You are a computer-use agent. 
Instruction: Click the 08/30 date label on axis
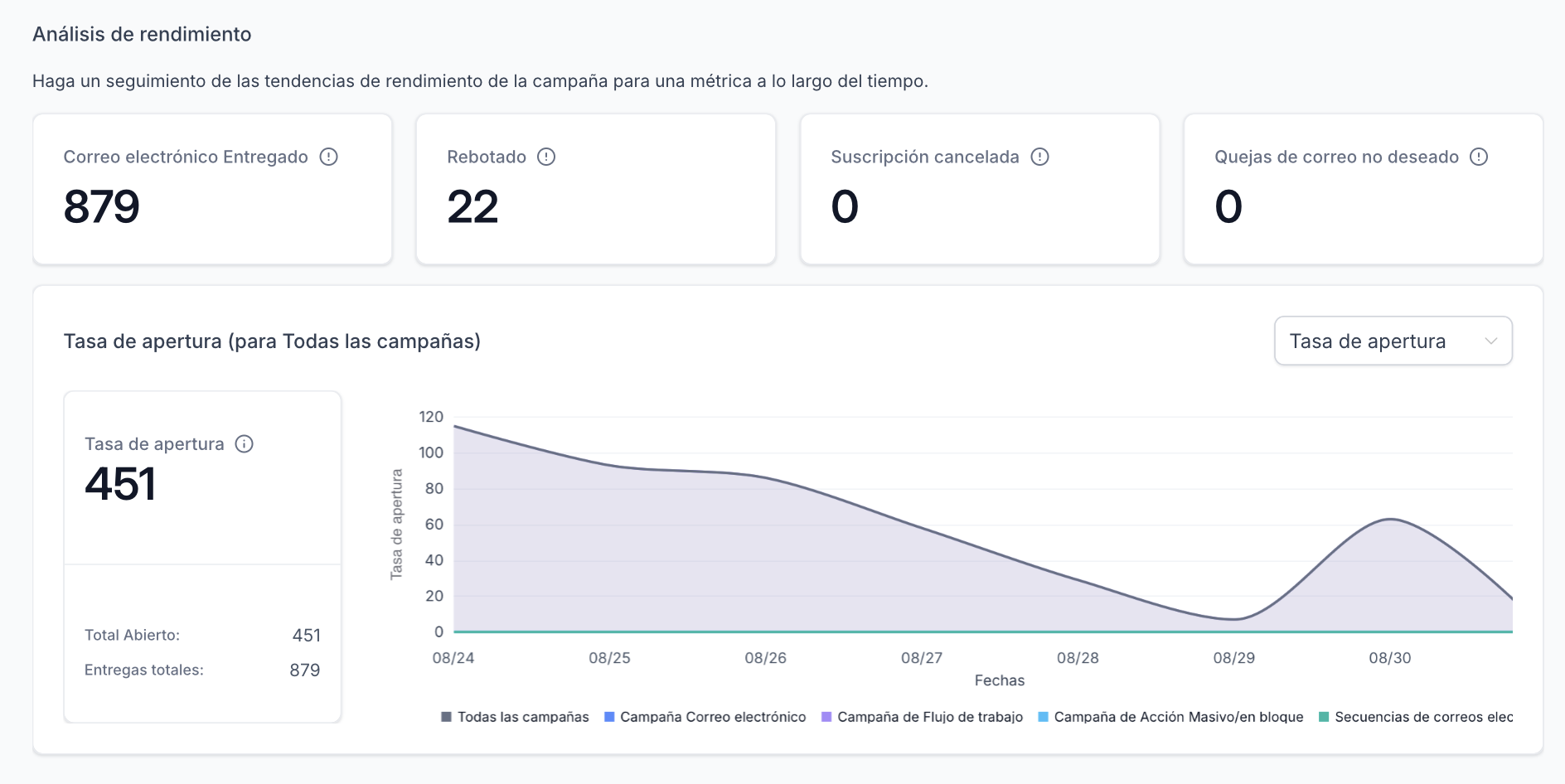point(1390,658)
